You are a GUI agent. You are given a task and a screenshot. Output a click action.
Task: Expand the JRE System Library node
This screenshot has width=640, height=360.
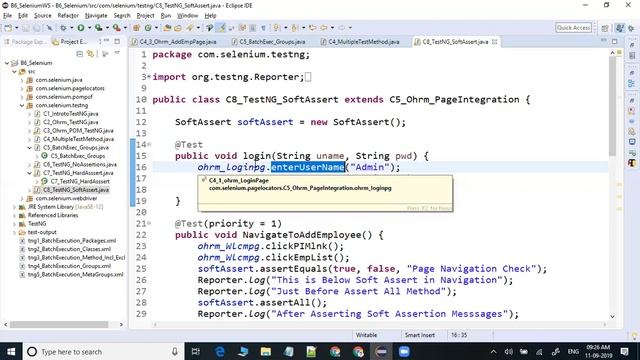14,207
